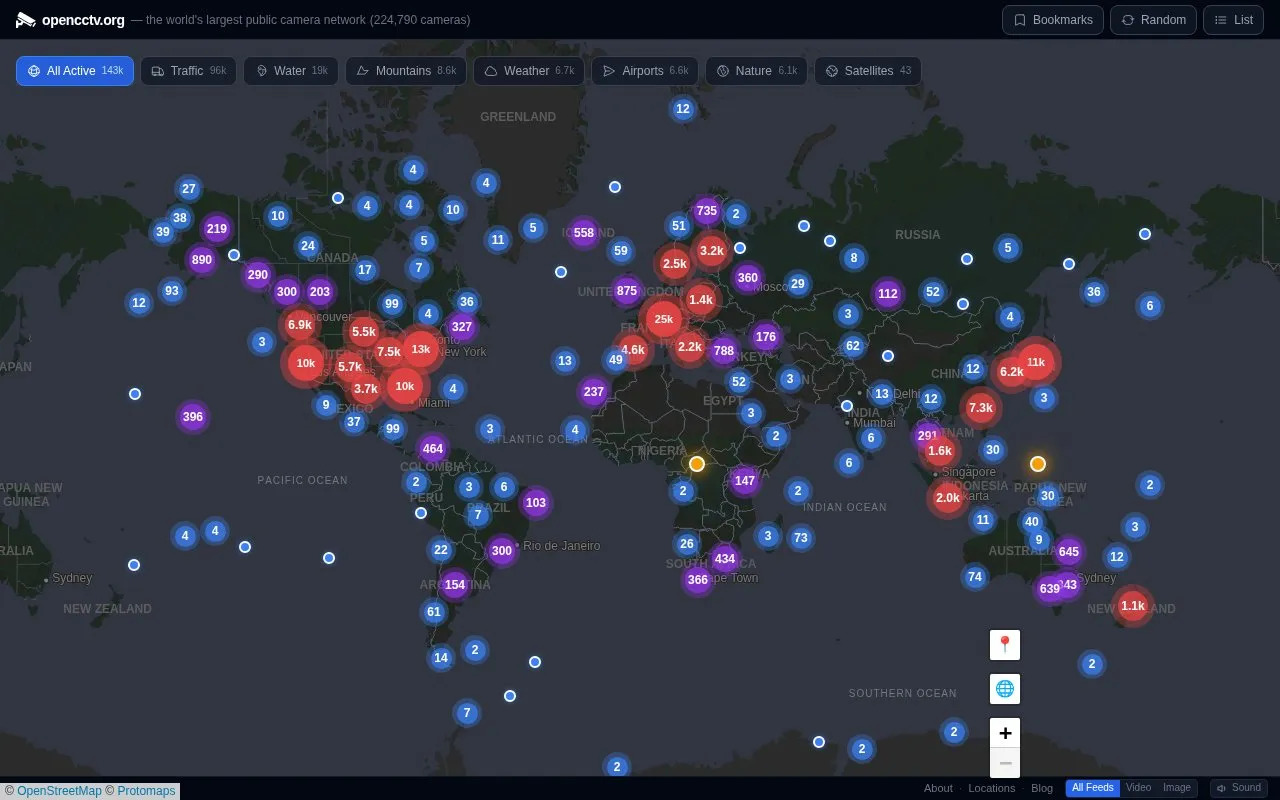Screen dimensions: 1280x800
Task: Switch to List view
Action: 1233,20
